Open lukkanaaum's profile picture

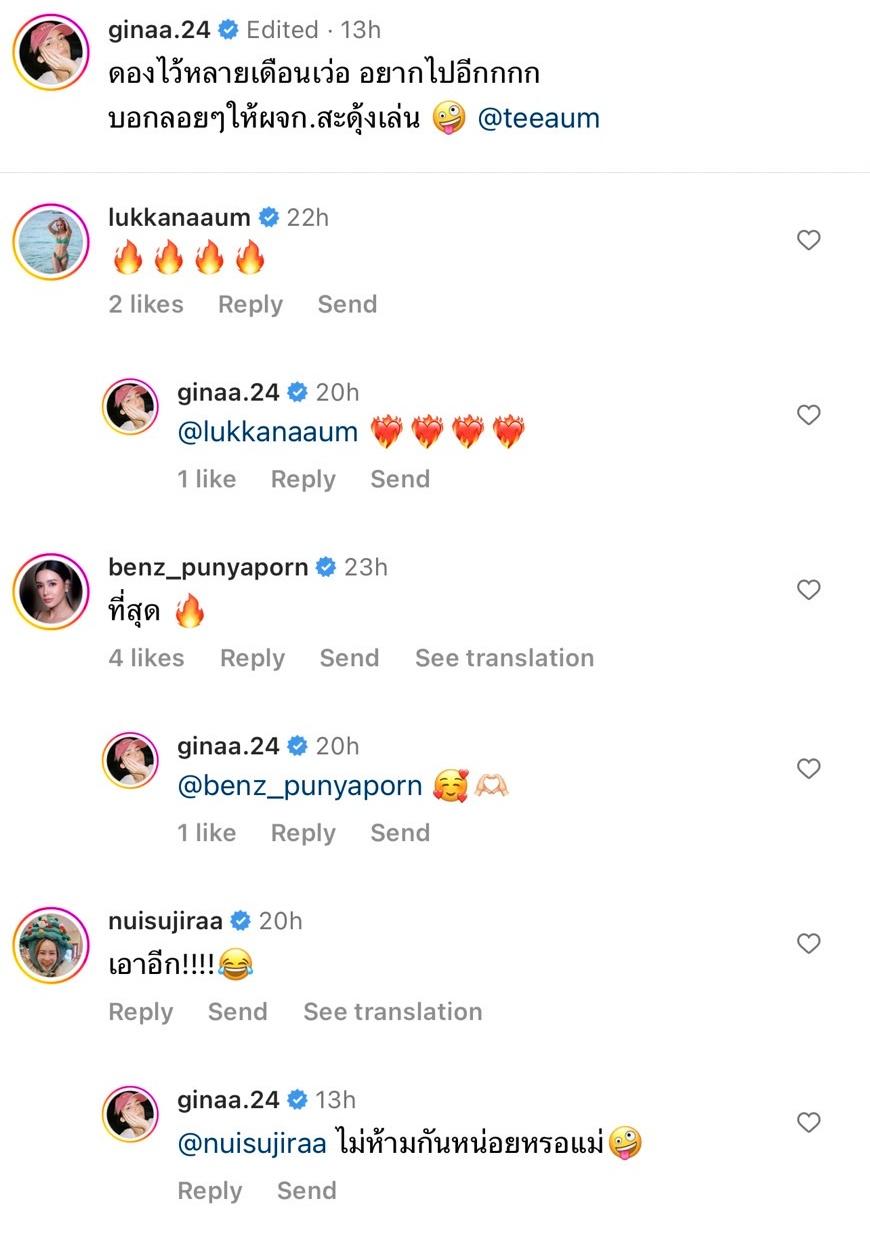51,241
